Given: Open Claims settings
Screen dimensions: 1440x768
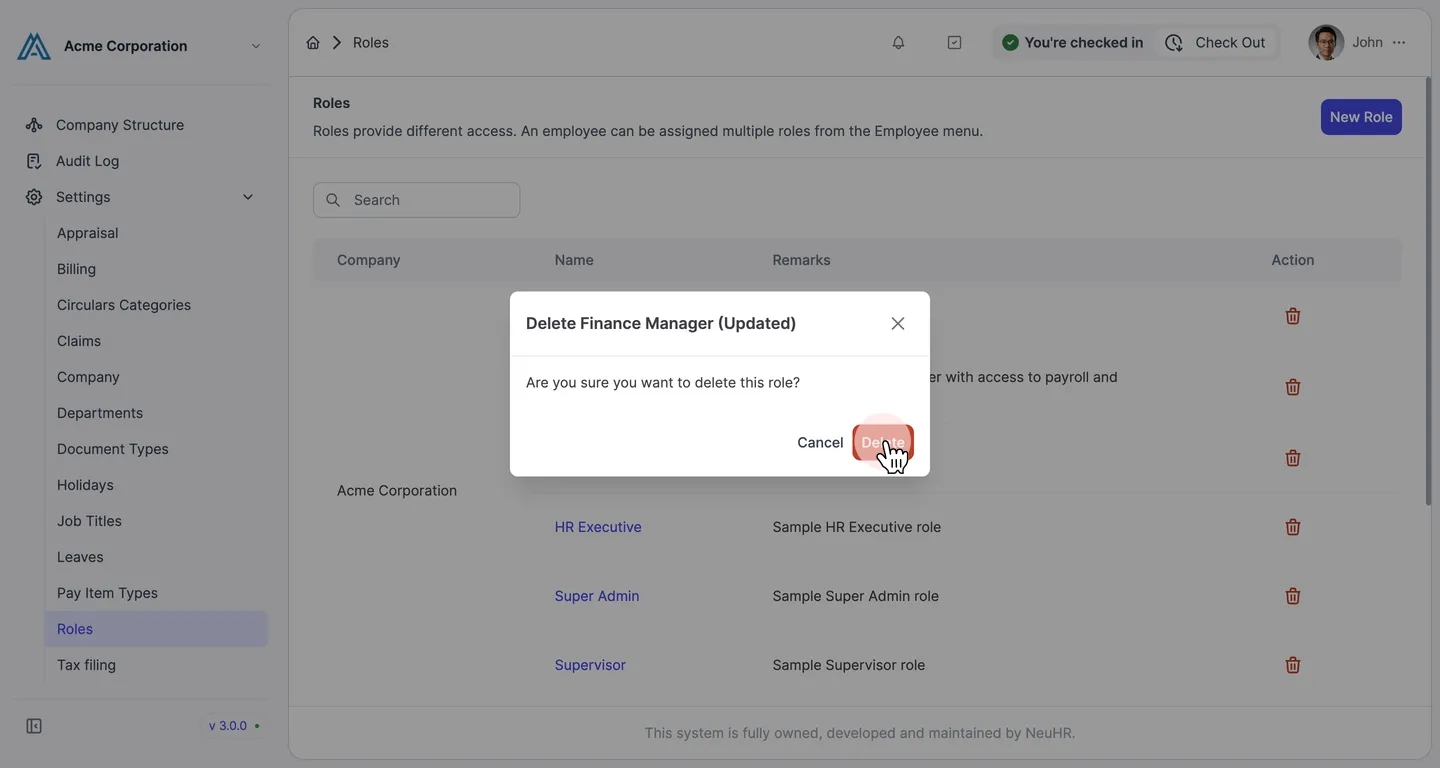Looking at the screenshot, I should [x=79, y=341].
